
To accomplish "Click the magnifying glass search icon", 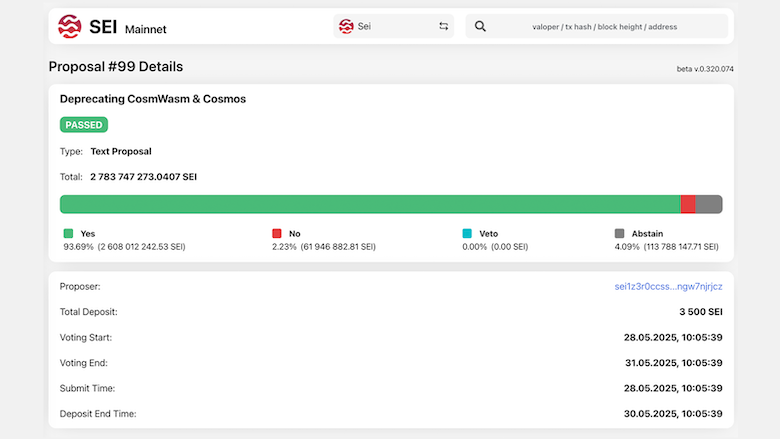I will (480, 26).
